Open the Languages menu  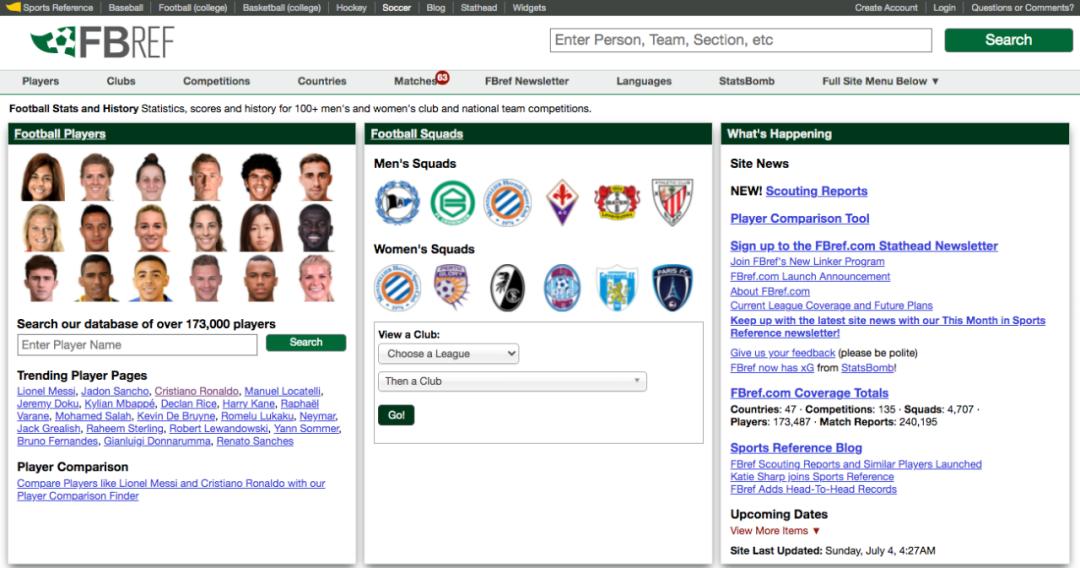click(644, 81)
